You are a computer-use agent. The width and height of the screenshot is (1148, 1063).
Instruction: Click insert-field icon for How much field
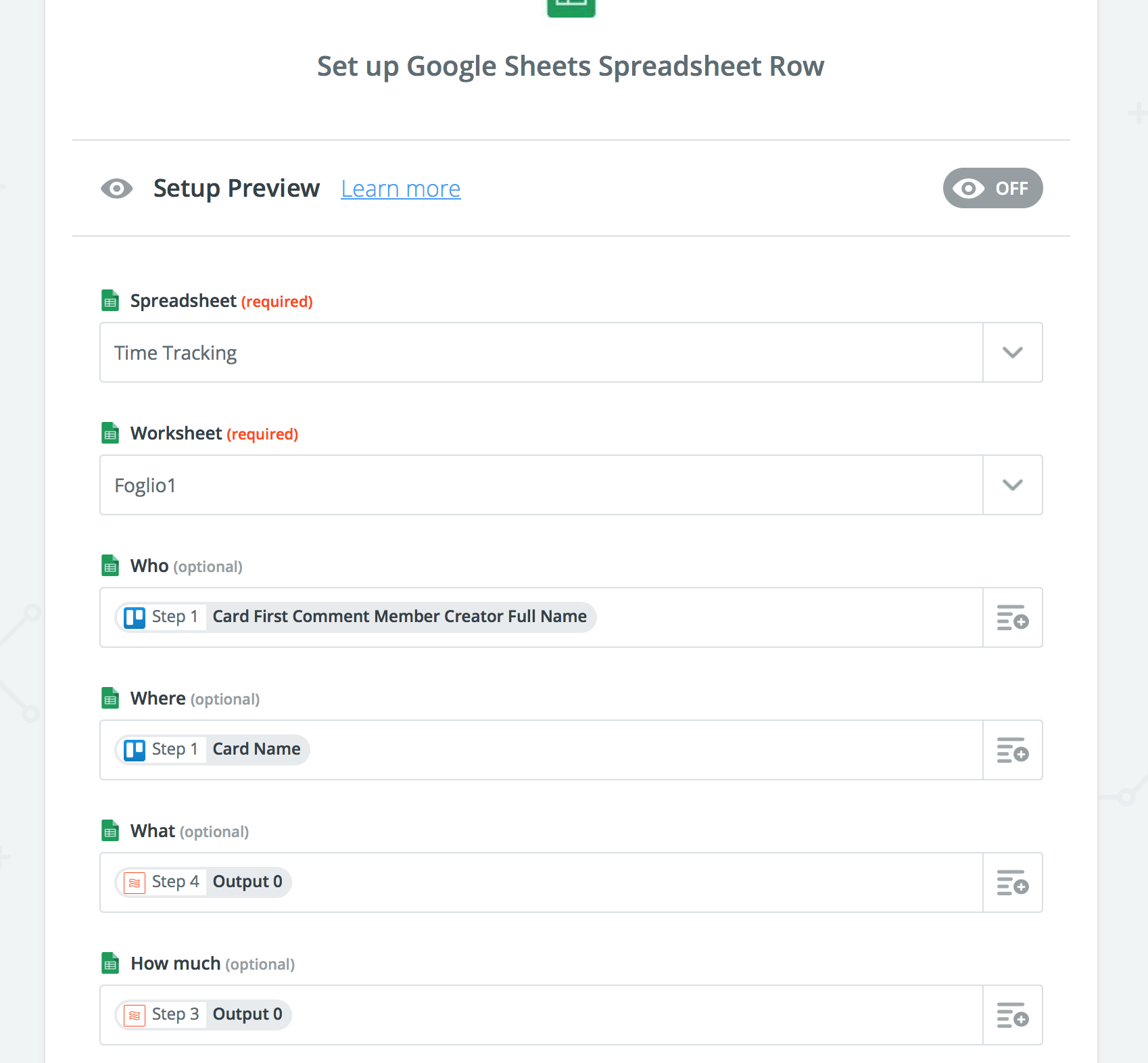tap(1012, 1015)
